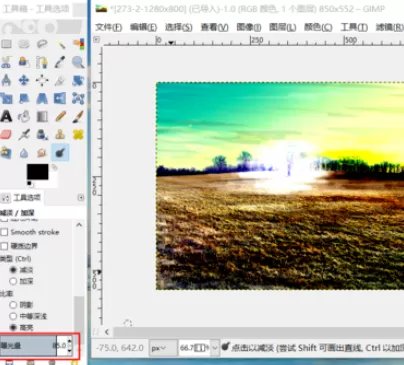The width and height of the screenshot is (404, 365).
Task: Click the tool options scrollbar up arrow
Action: [x=79, y=225]
